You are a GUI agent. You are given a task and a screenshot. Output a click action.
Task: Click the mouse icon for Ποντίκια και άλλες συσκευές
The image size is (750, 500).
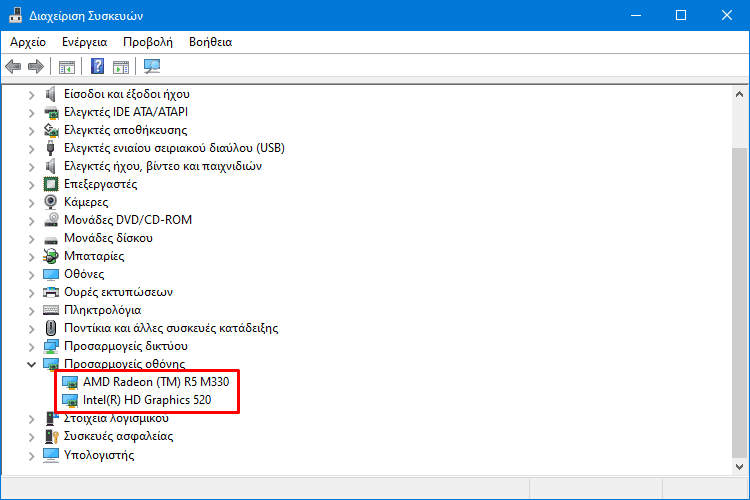pos(51,328)
